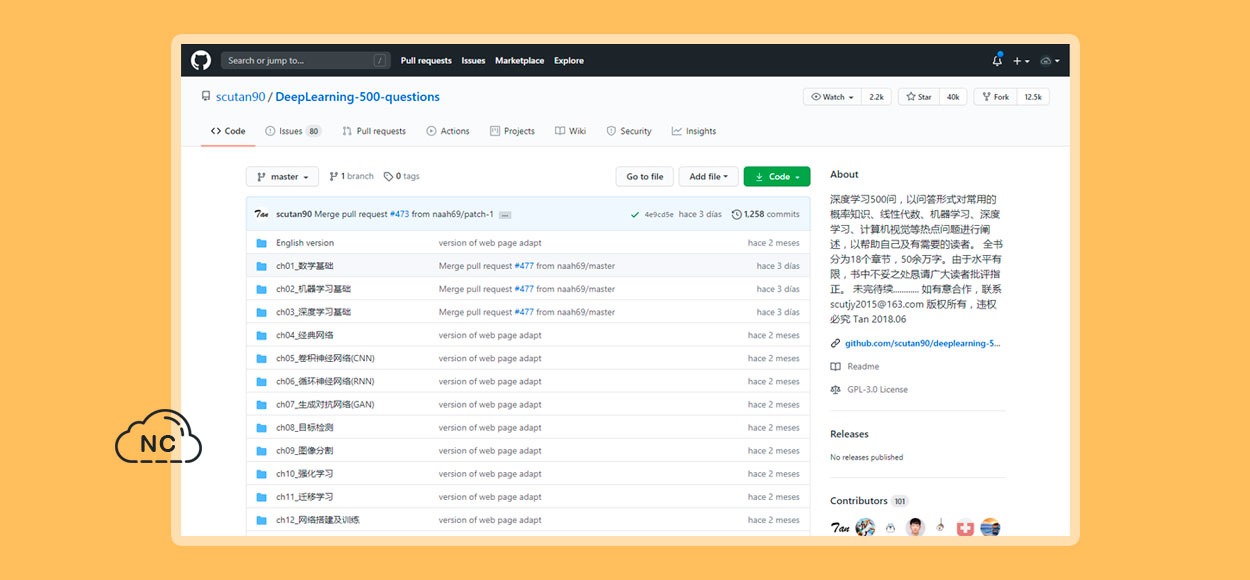This screenshot has width=1250, height=580.
Task: Click the scutan90 author avatar in commit bar
Action: click(261, 214)
